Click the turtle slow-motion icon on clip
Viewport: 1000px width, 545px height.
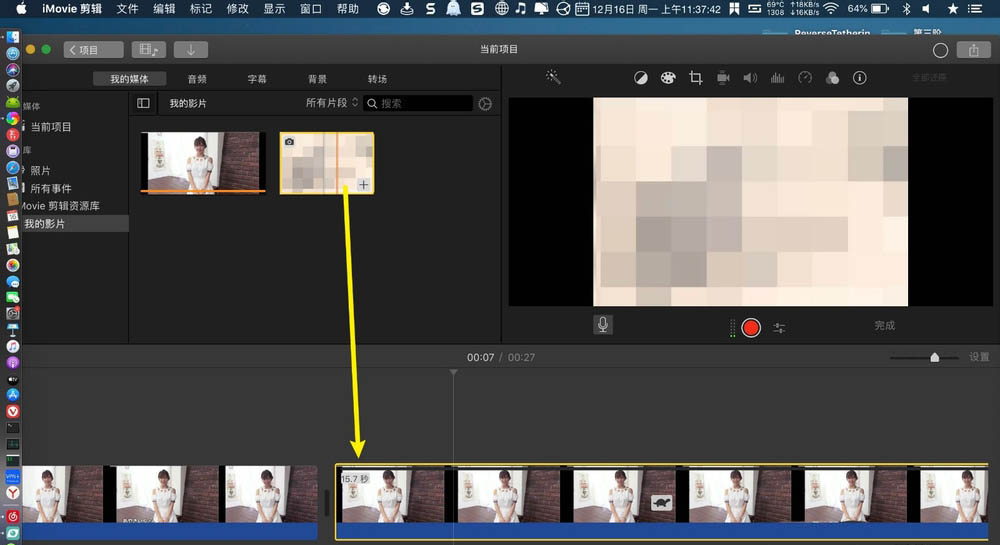[662, 503]
